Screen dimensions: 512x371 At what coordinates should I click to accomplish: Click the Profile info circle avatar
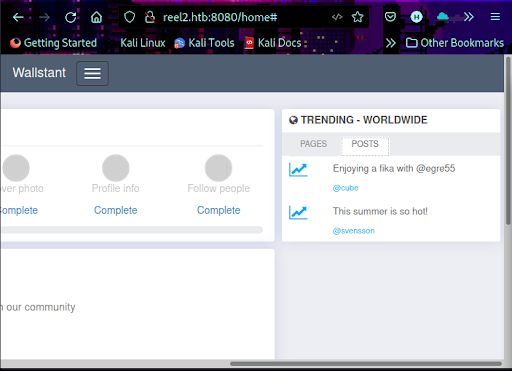click(116, 168)
